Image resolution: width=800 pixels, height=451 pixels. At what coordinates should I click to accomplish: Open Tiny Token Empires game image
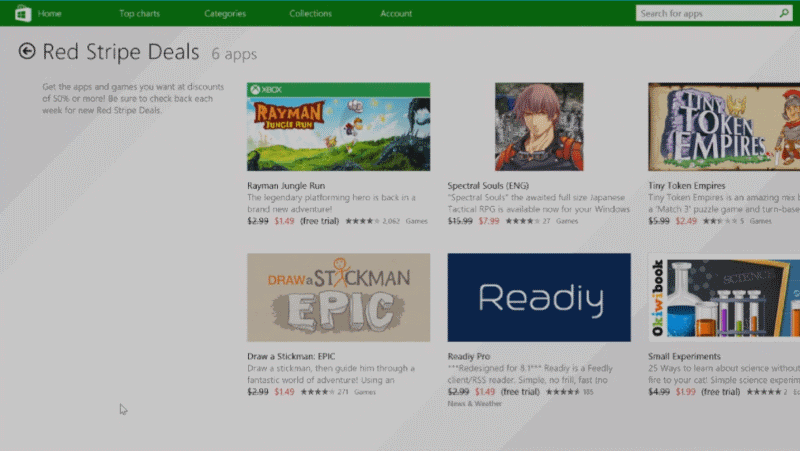[724, 126]
